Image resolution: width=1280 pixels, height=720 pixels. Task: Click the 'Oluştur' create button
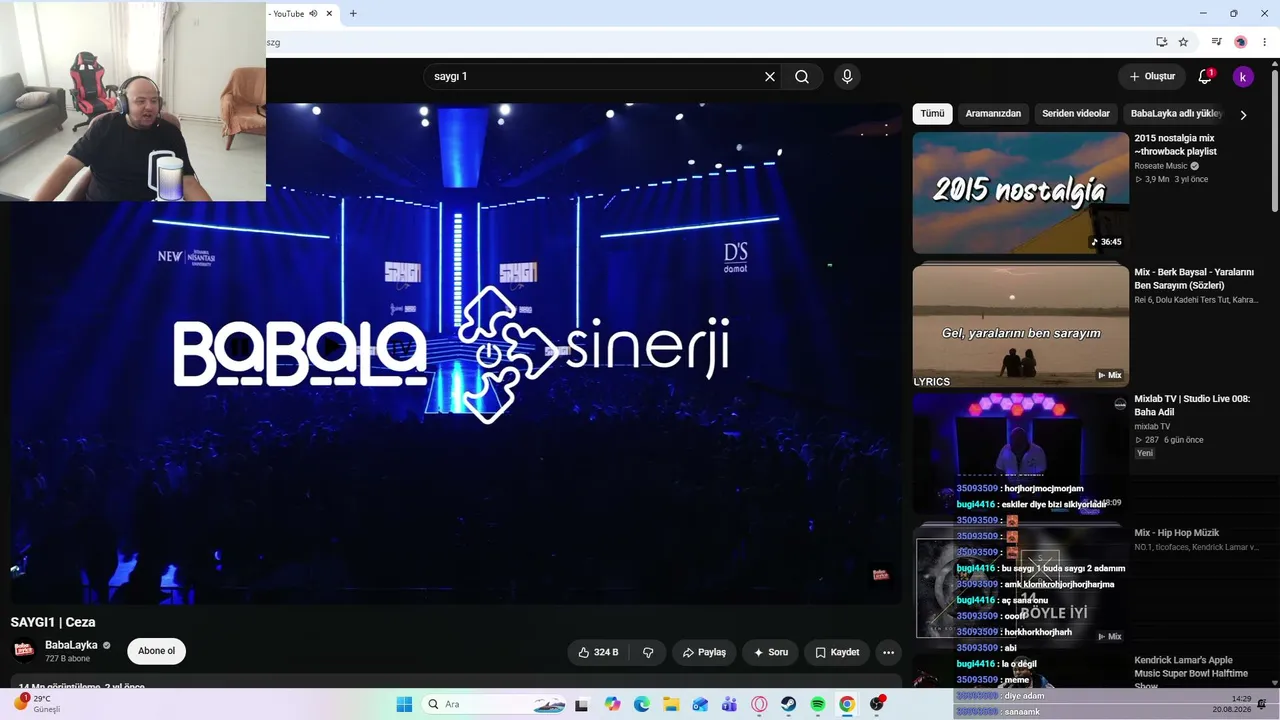pos(1152,77)
